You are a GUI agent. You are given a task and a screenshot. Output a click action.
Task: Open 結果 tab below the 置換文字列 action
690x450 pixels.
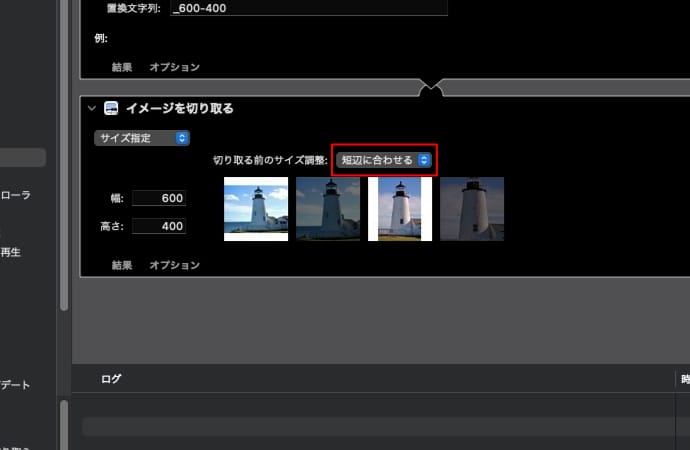tap(122, 68)
